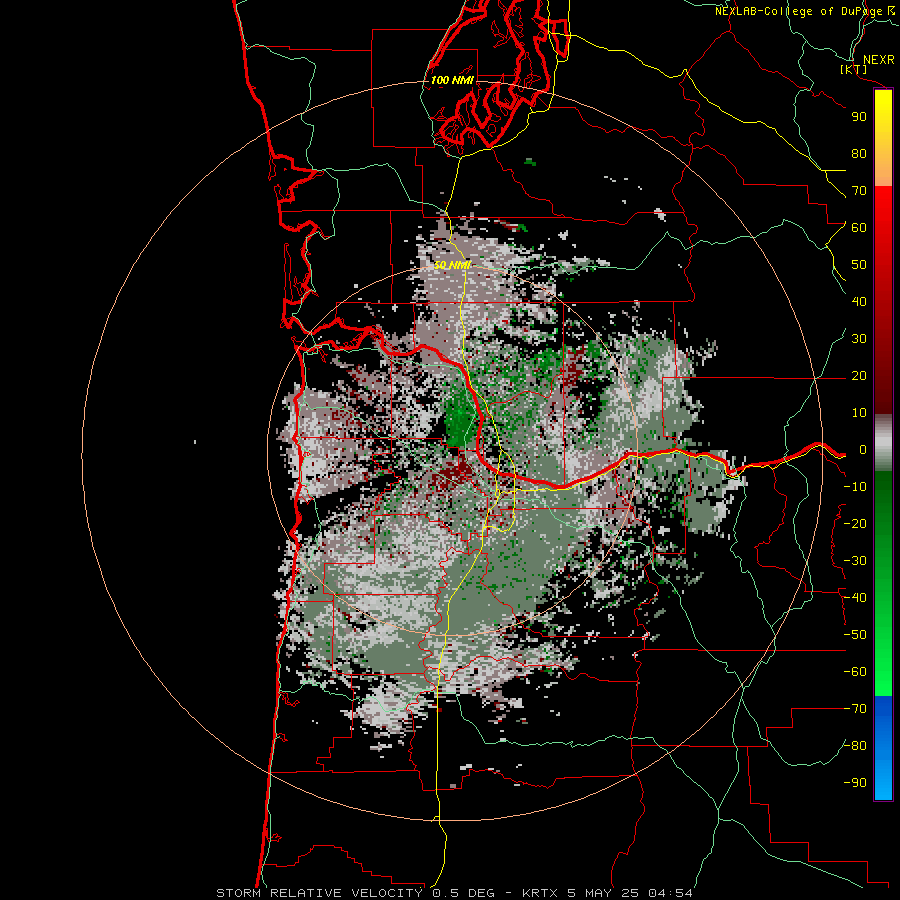This screenshot has width=900, height=900.
Task: Click the 90 value on velocity scale
Action: coord(859,117)
